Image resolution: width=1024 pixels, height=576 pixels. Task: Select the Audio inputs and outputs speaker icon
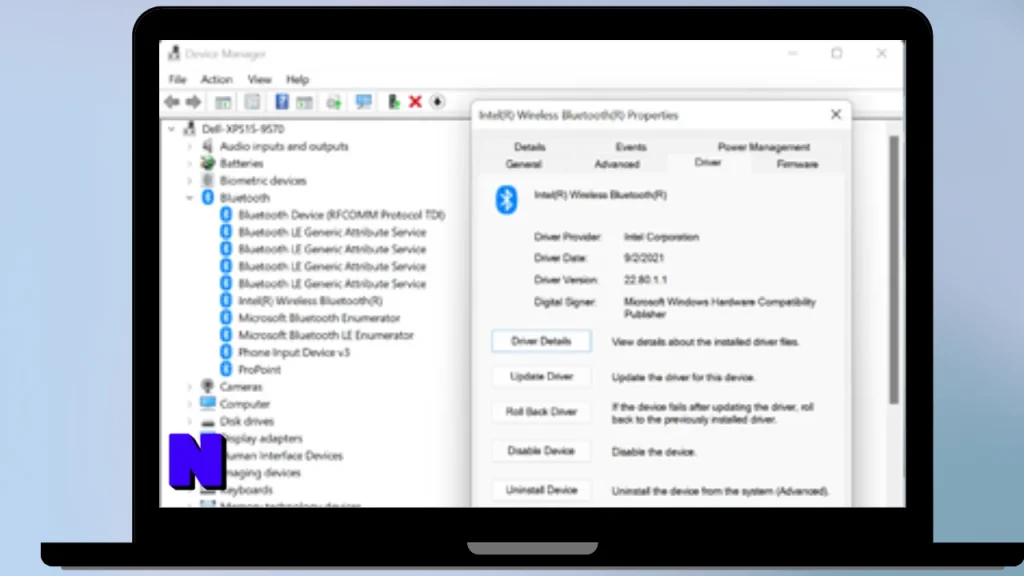pos(208,146)
